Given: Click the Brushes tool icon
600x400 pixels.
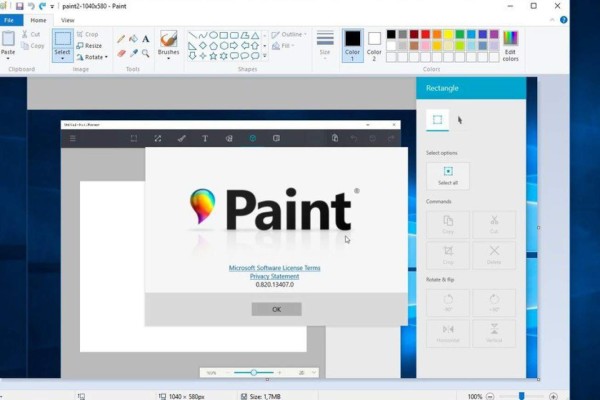Looking at the screenshot, I should [168, 39].
